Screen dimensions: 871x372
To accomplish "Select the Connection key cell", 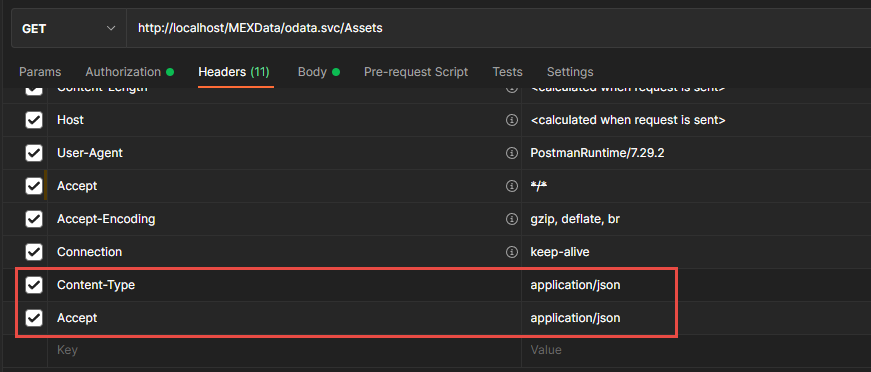I will 284,252.
